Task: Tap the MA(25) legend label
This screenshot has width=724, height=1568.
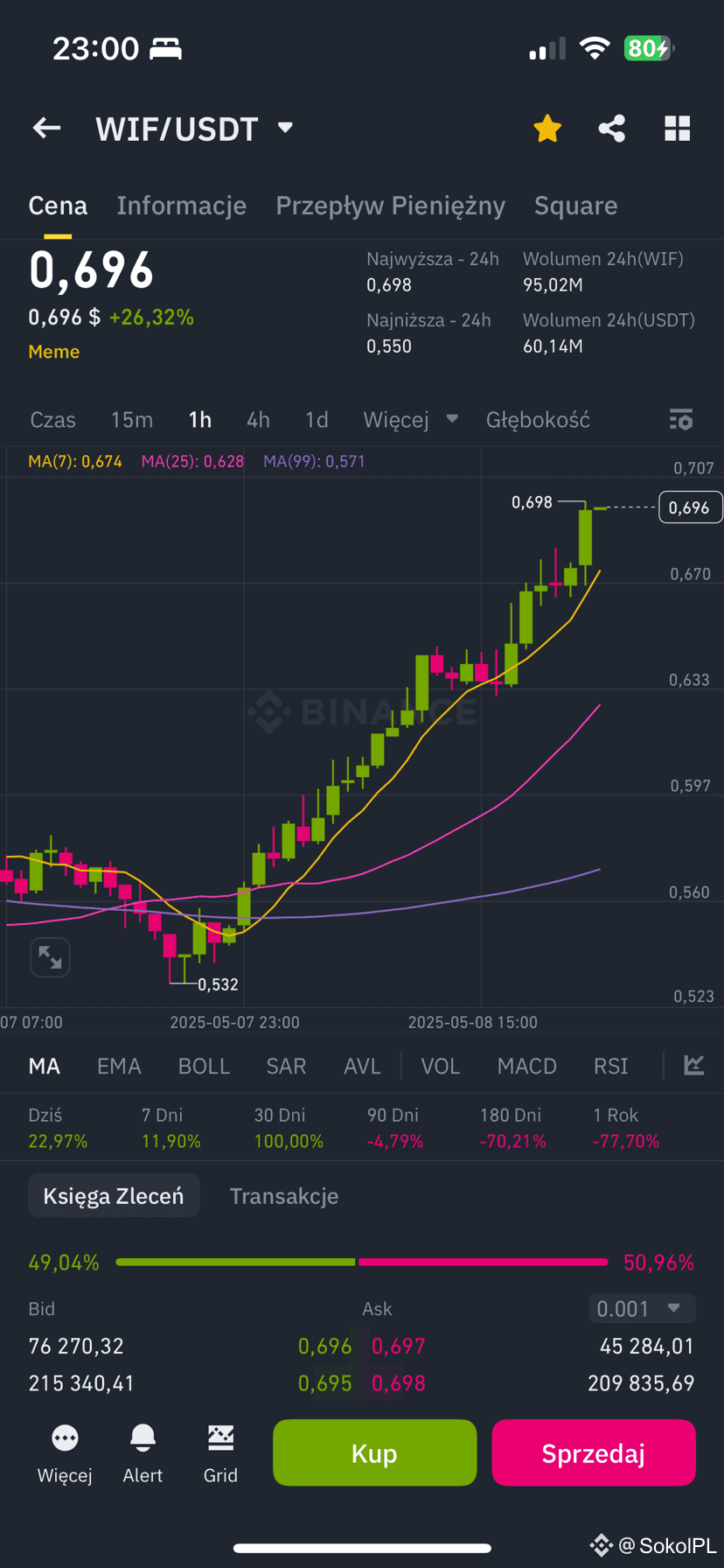Action: (192, 461)
